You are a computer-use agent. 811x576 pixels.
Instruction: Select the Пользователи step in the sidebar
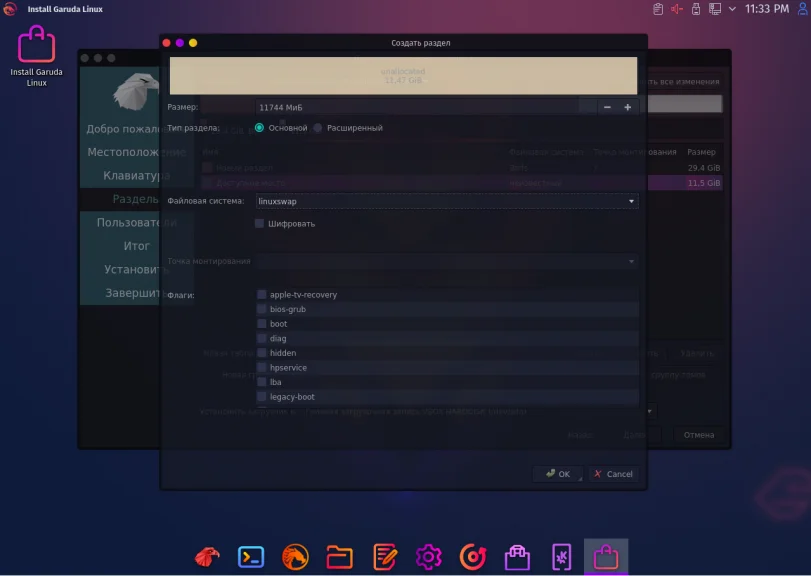pyautogui.click(x=130, y=222)
